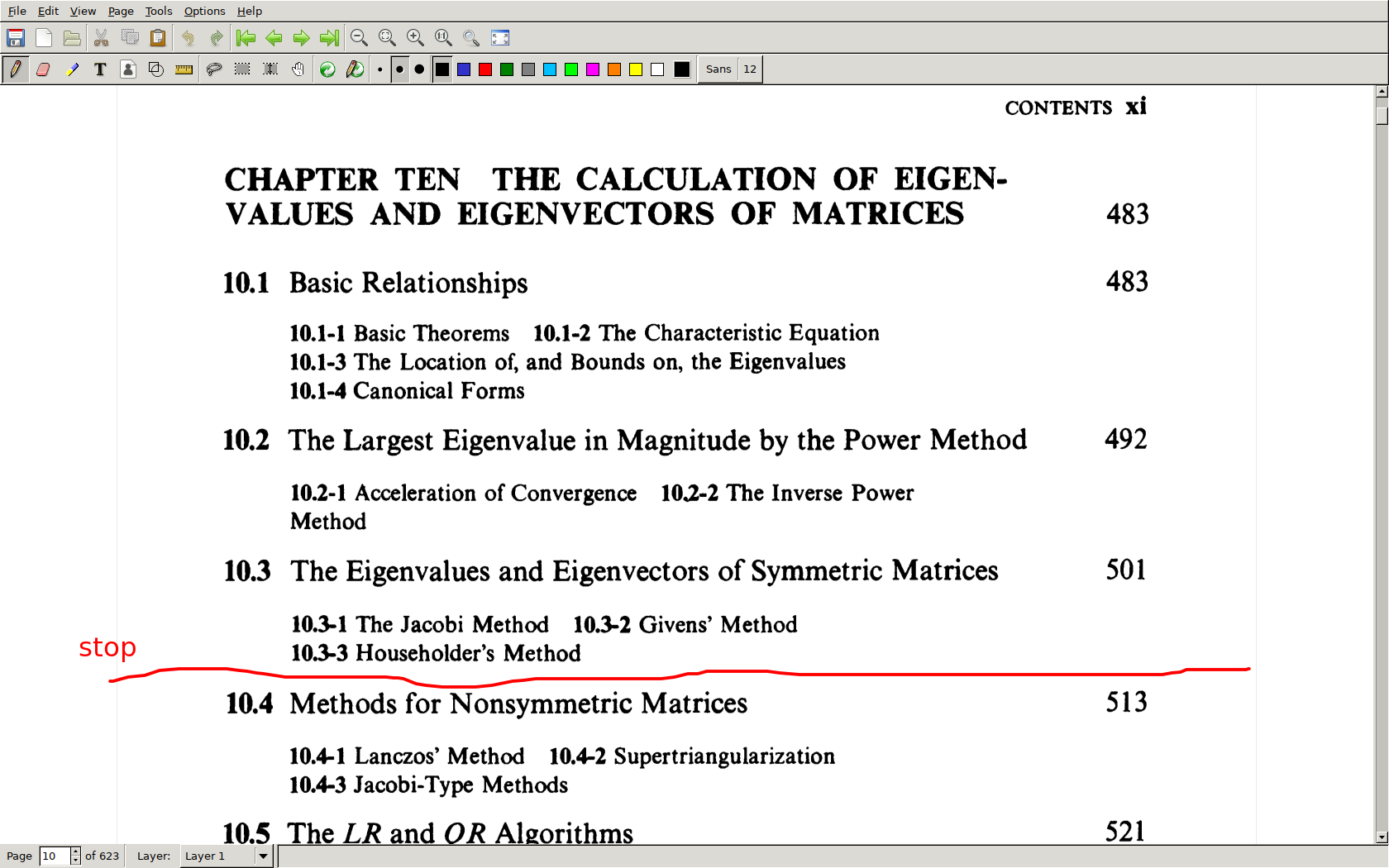Toggle fullscreen mode icon
This screenshot has width=1389, height=868.
point(500,38)
